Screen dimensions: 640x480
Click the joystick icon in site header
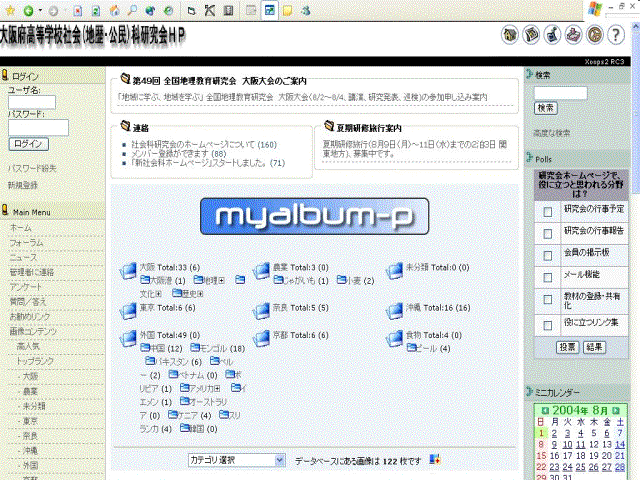tap(552, 35)
